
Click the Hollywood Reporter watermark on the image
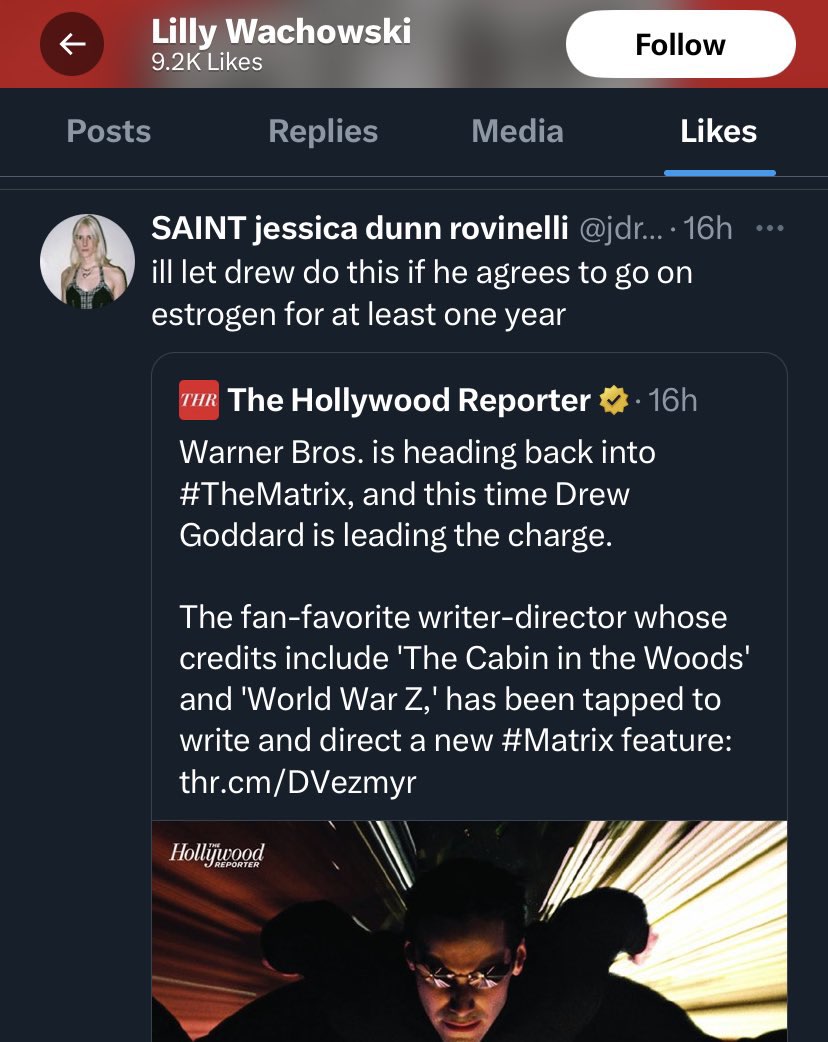(217, 856)
